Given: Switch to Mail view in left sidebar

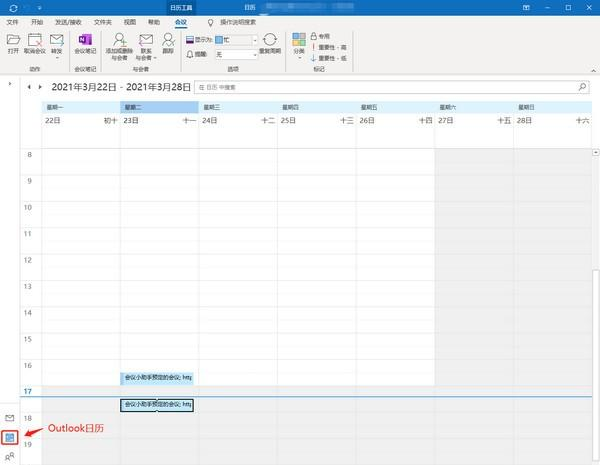Looking at the screenshot, I should 10,417.
